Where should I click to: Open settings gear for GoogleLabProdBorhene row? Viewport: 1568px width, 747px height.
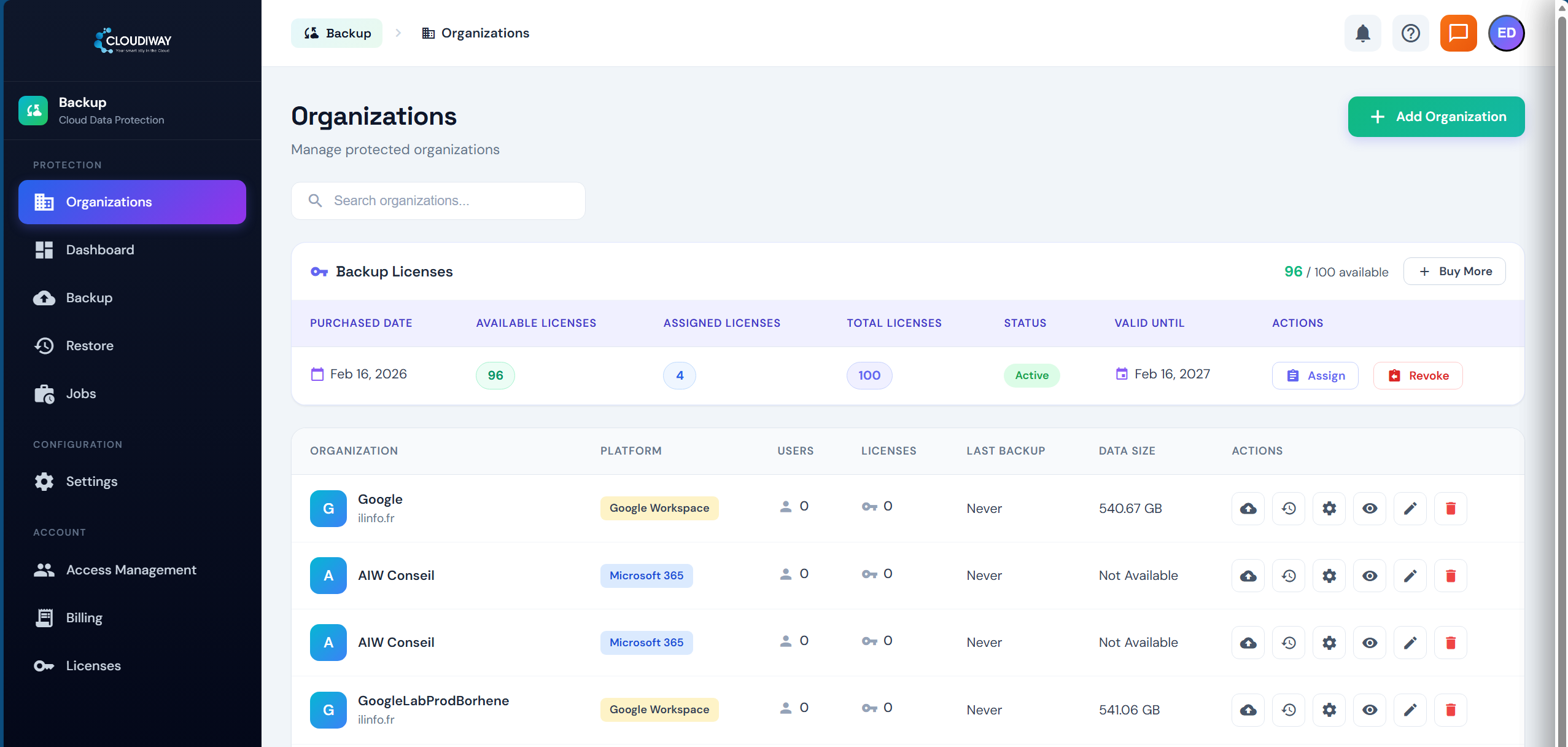pyautogui.click(x=1329, y=710)
